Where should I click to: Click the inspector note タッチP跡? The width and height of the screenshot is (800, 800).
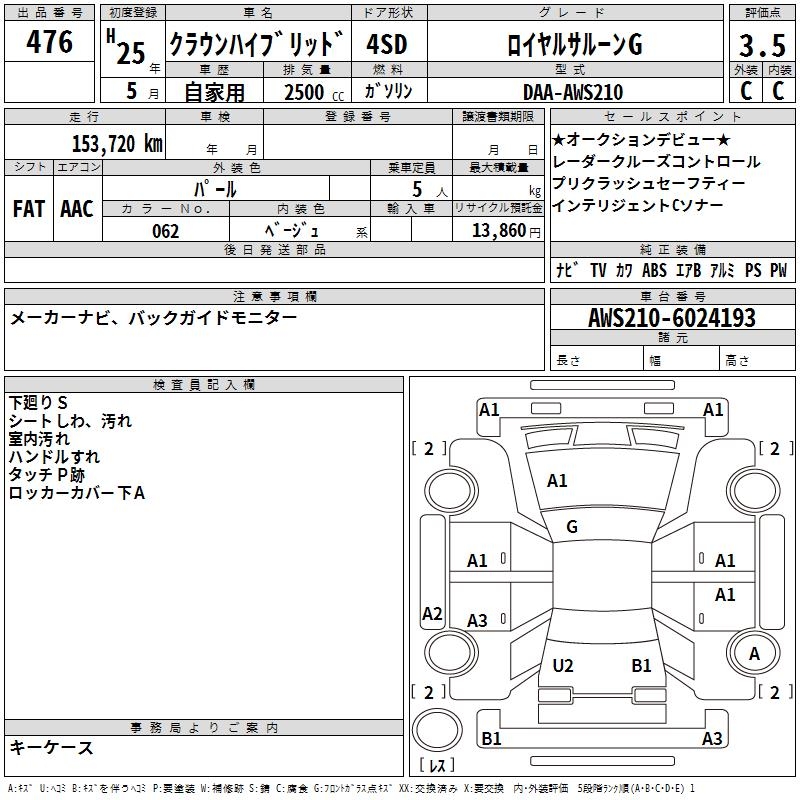pyautogui.click(x=46, y=474)
